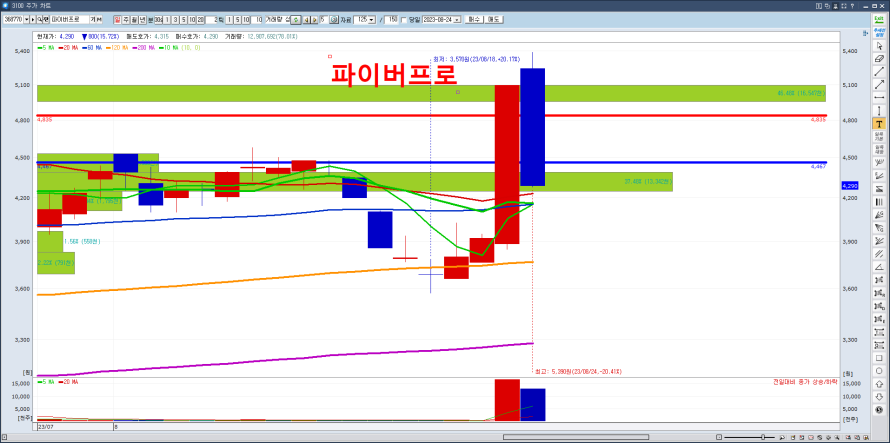Viewport: 890px width, 443px height.
Task: Select the eraser tool
Action: 879,58
